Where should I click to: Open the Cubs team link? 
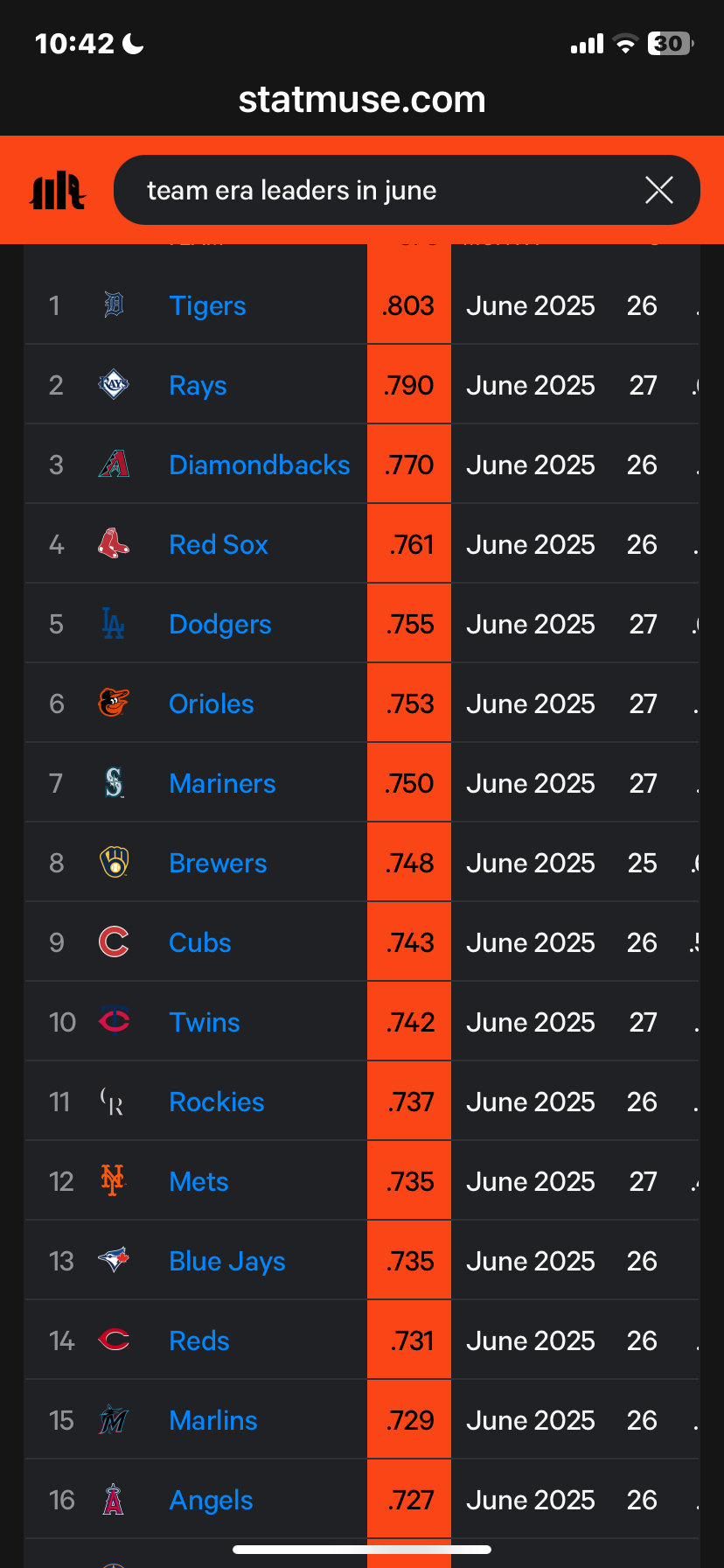[x=200, y=942]
